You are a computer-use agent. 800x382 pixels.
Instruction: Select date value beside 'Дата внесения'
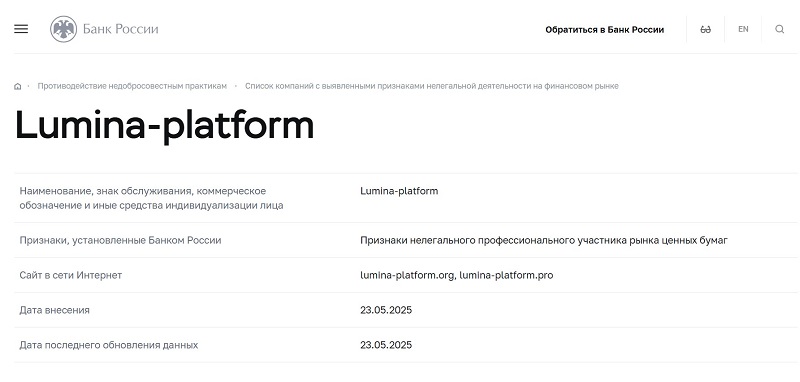(x=386, y=310)
